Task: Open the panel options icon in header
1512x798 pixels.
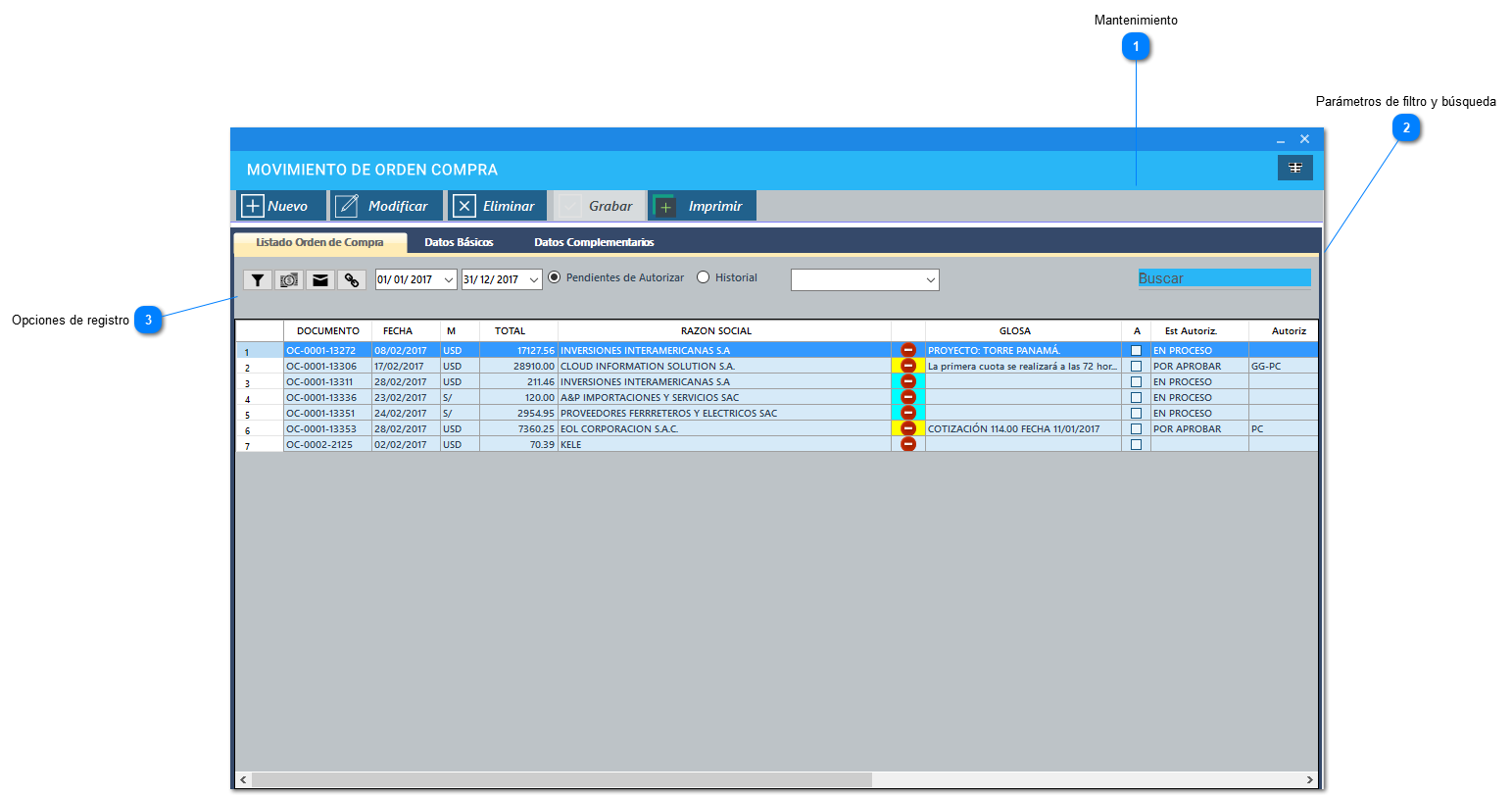Action: [1295, 168]
